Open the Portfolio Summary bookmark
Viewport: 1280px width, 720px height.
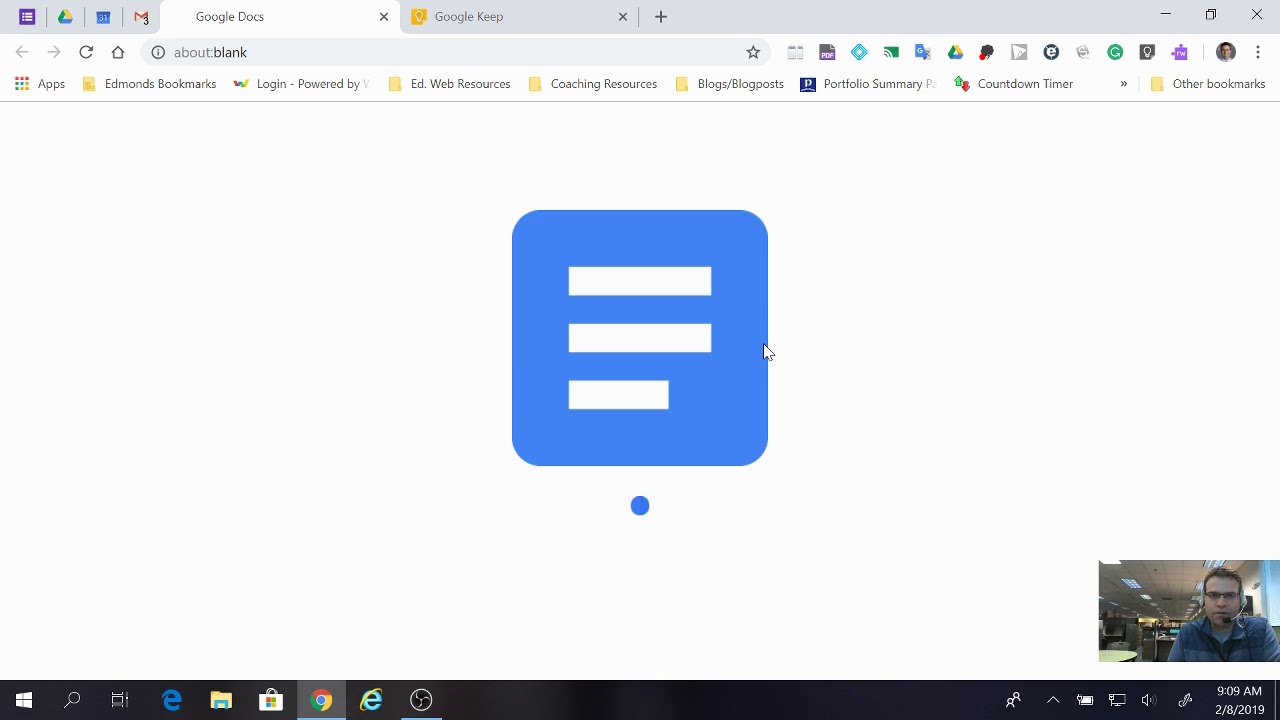click(868, 84)
